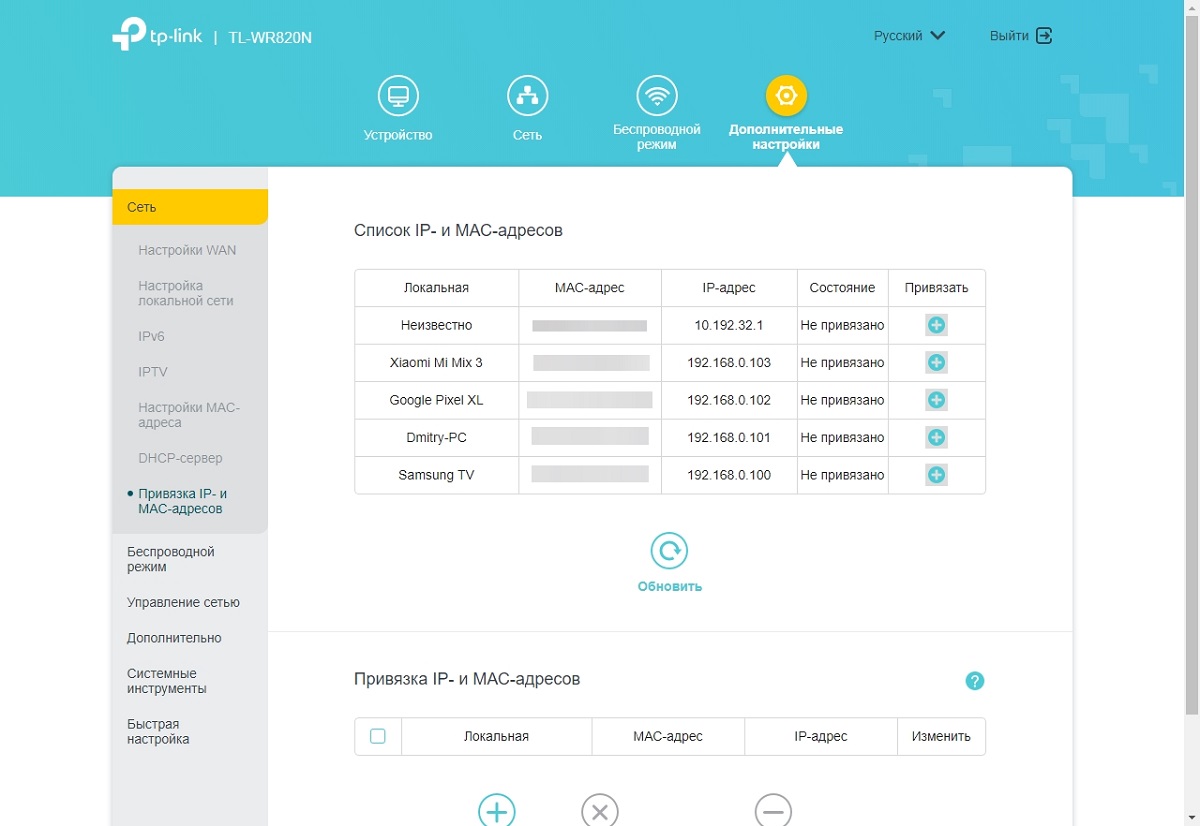Click Не привязано status for Xiaomi Mi Mix 3
The image size is (1200, 826).
842,362
